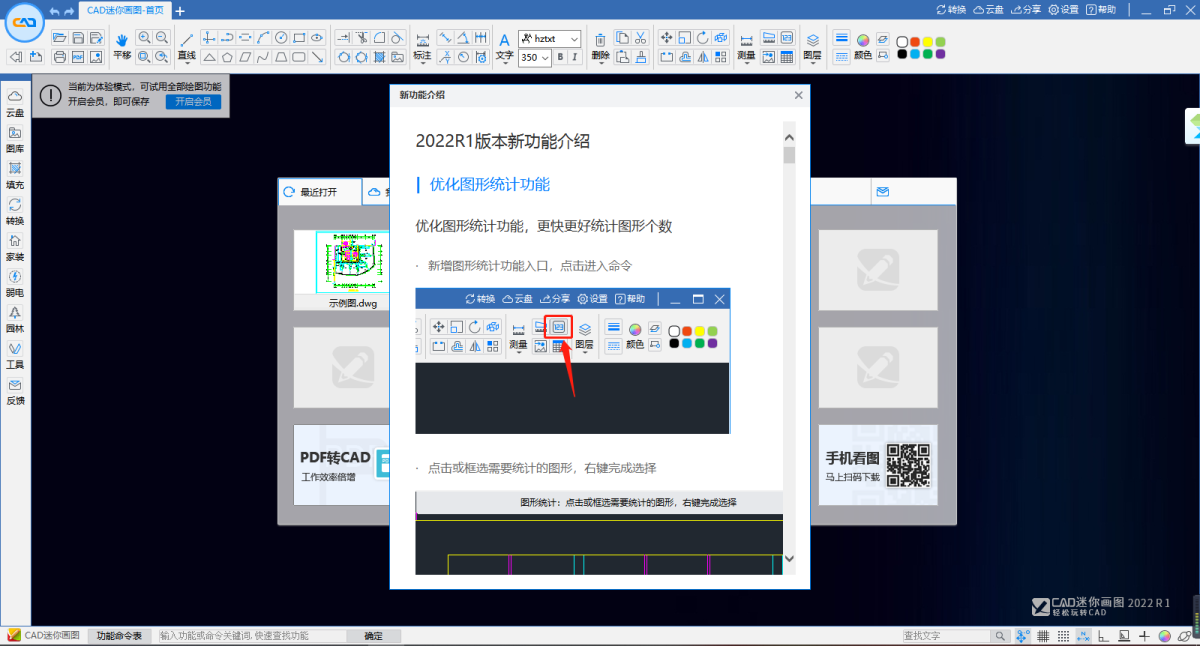The width and height of the screenshot is (1200, 646).
Task: Toggle grid lines display in status bar
Action: coord(1042,636)
